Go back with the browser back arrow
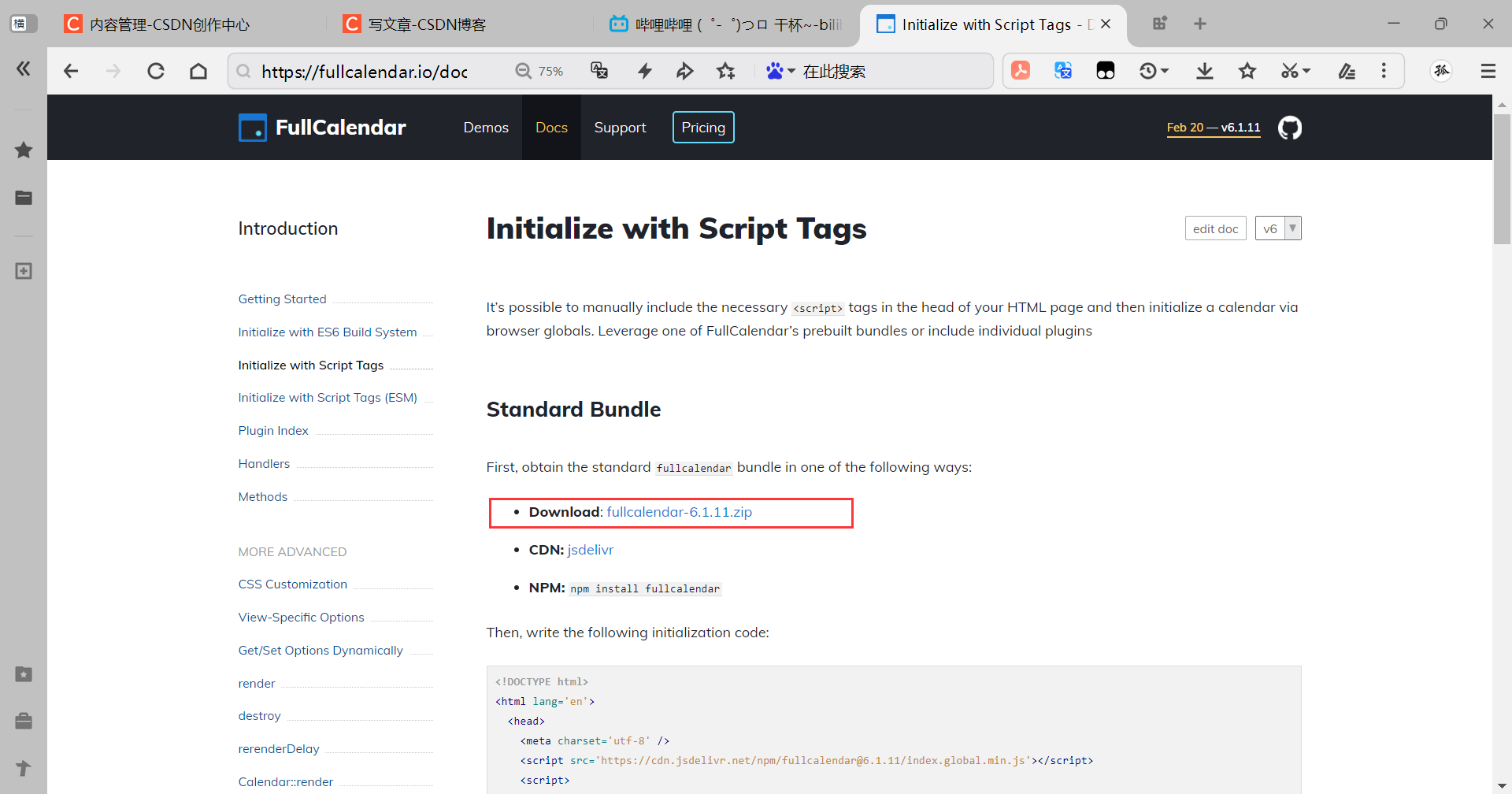Viewport: 1512px width, 794px height. (x=71, y=71)
